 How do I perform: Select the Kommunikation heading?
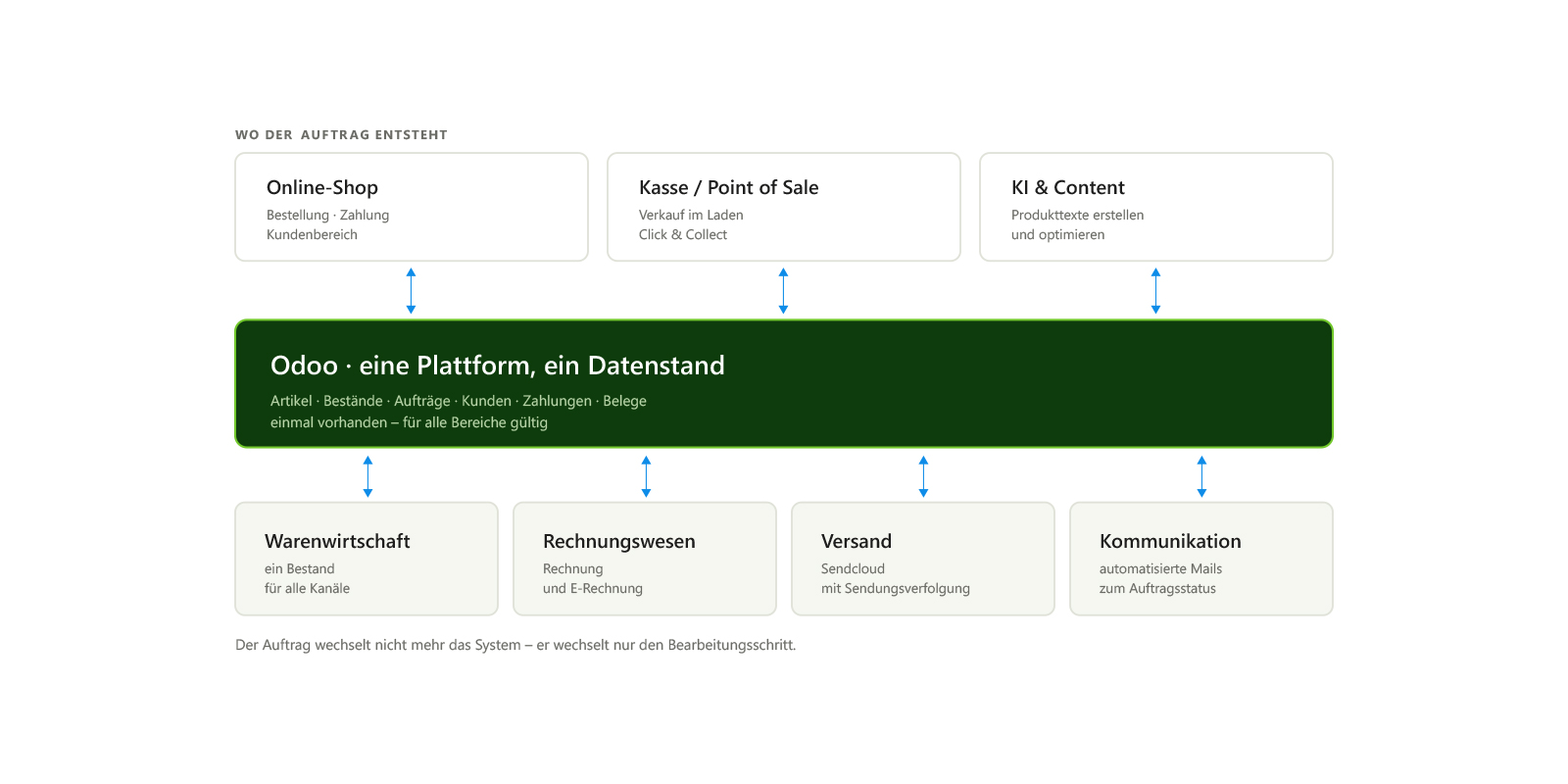tap(1170, 541)
